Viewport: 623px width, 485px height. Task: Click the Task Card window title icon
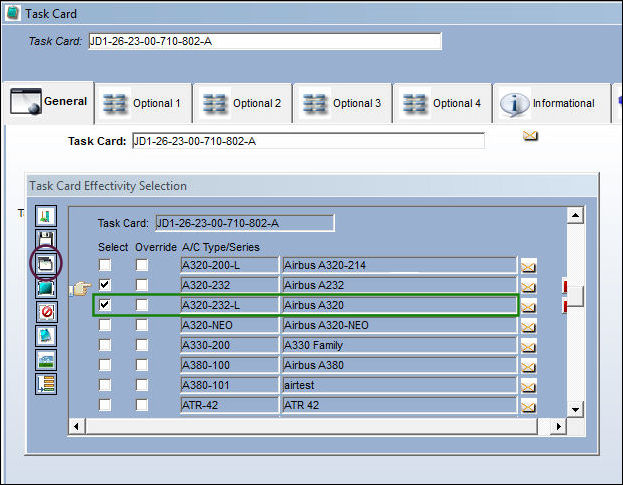[x=13, y=13]
